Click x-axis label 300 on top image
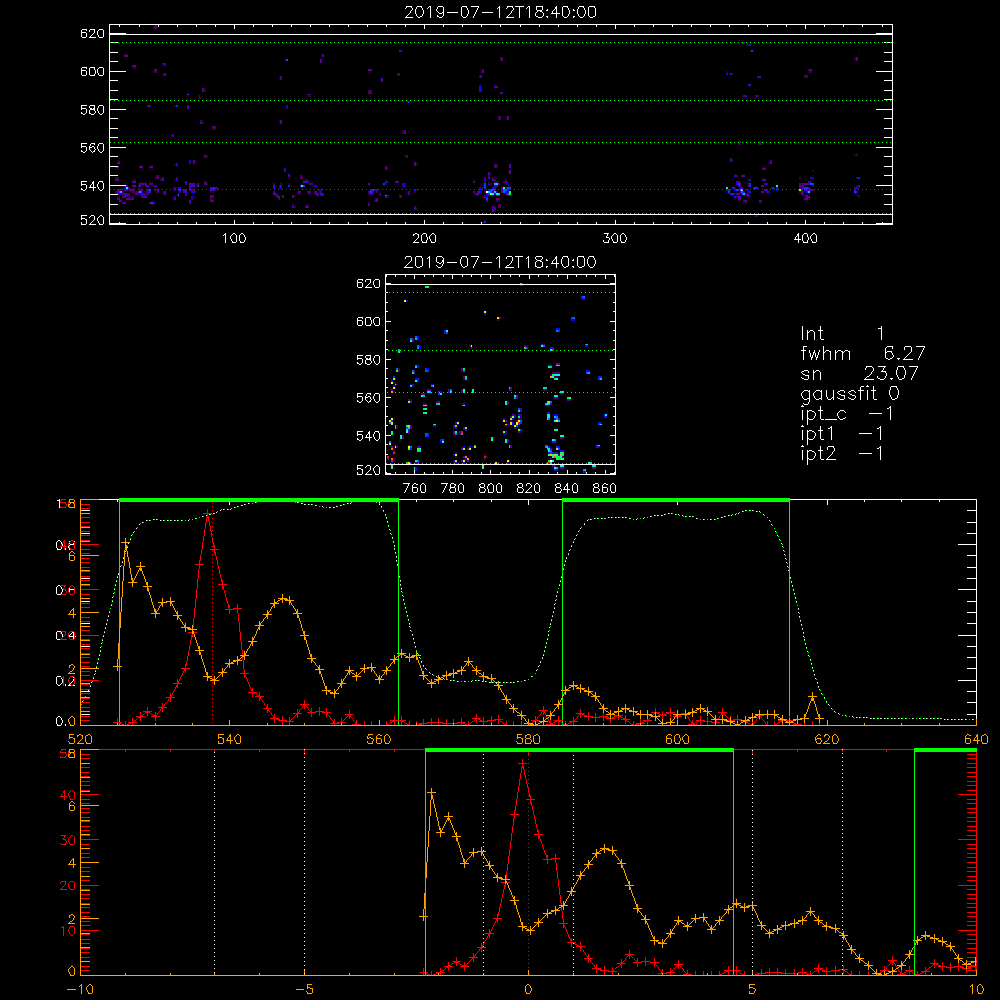The width and height of the screenshot is (1000, 1000). coord(615,239)
